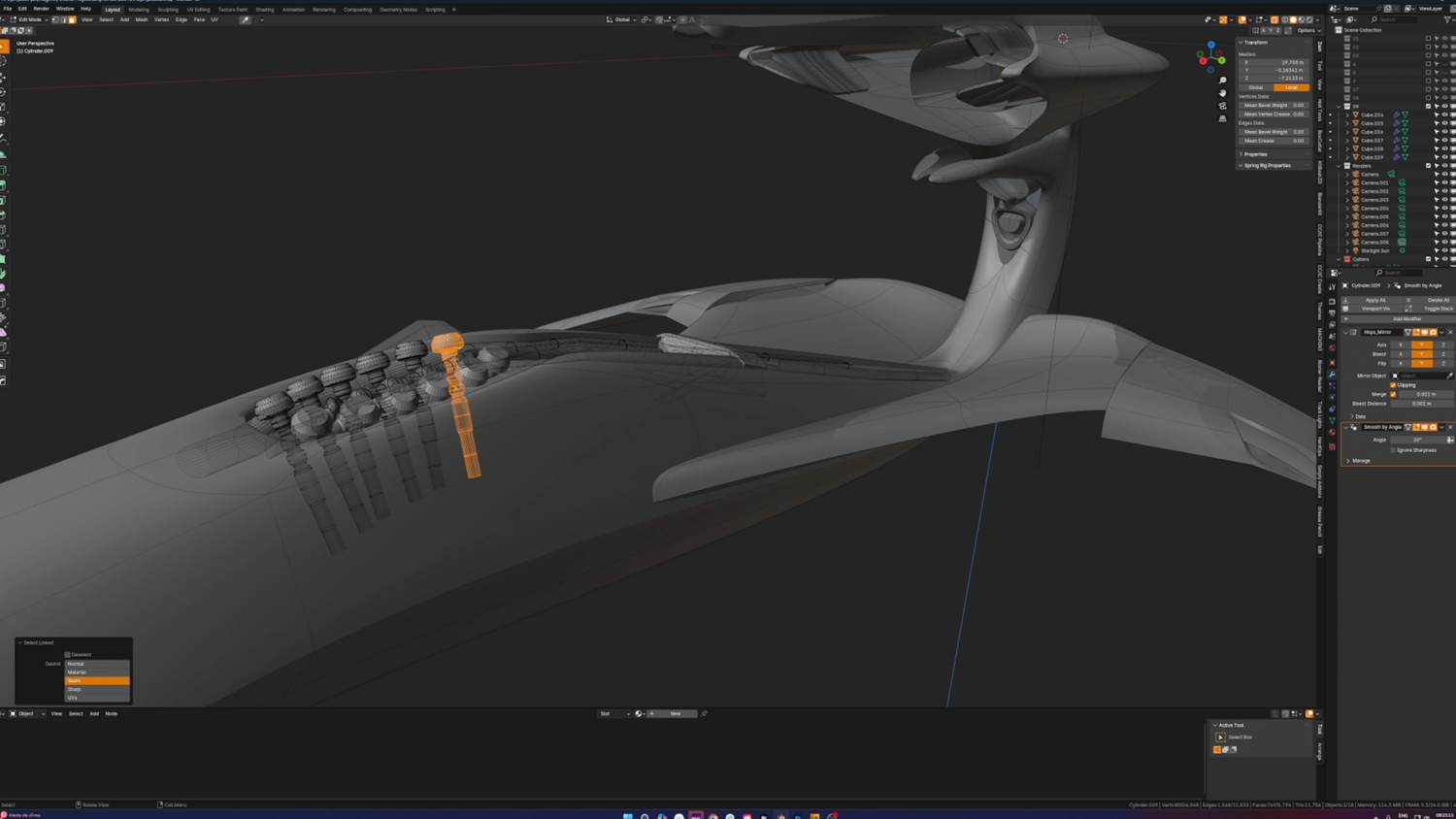
Task: Uncheck the 09 collection exclude checkbox
Action: point(1429,106)
